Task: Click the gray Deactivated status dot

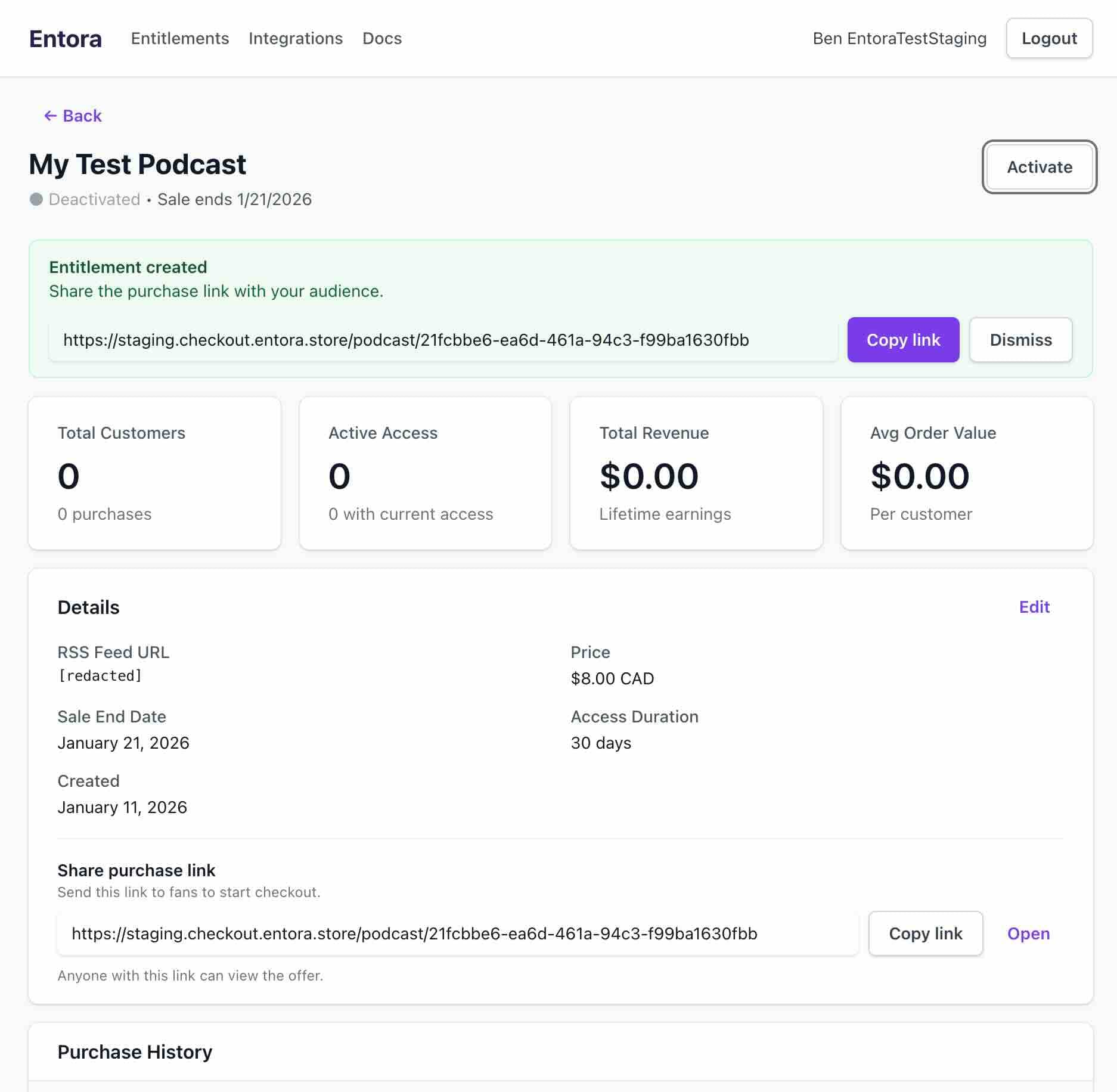Action: (36, 200)
